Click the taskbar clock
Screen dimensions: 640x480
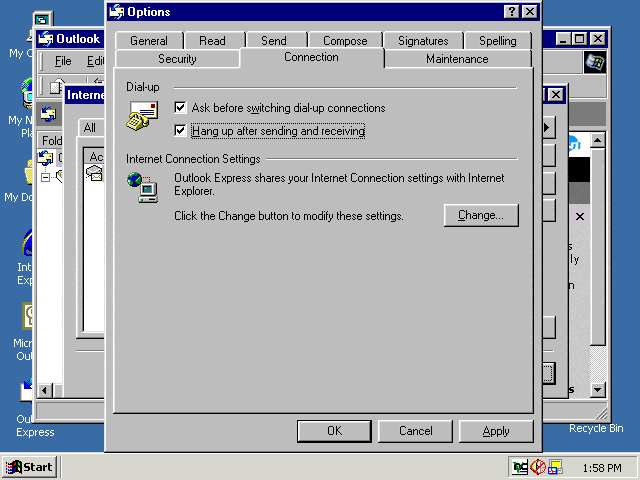[x=602, y=468]
